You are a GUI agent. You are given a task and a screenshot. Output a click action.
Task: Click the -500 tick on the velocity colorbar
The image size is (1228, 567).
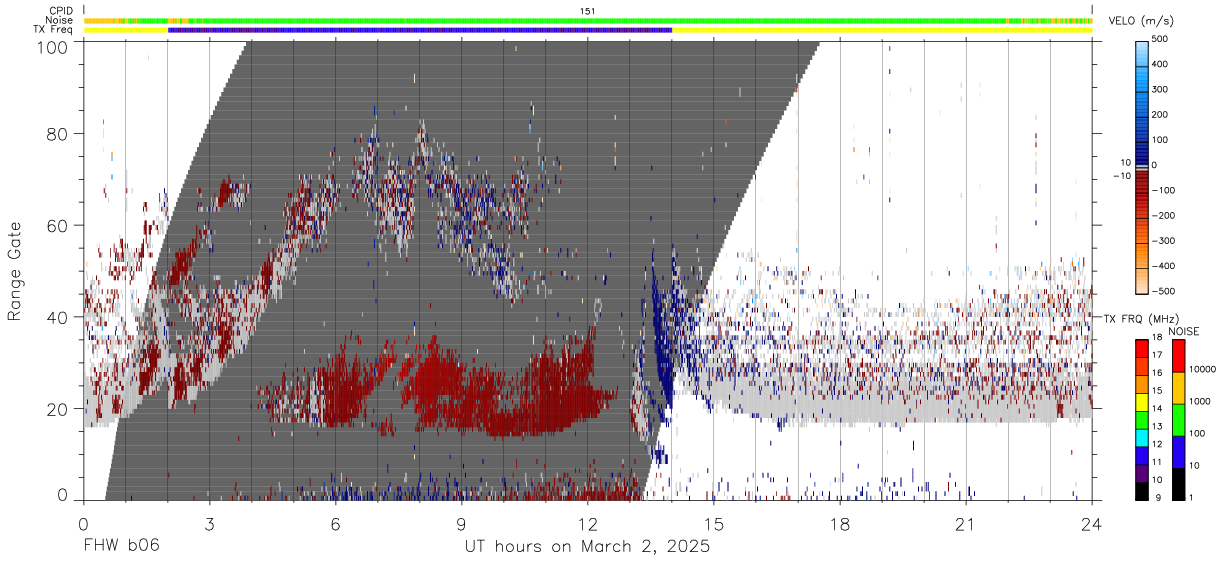1162,290
